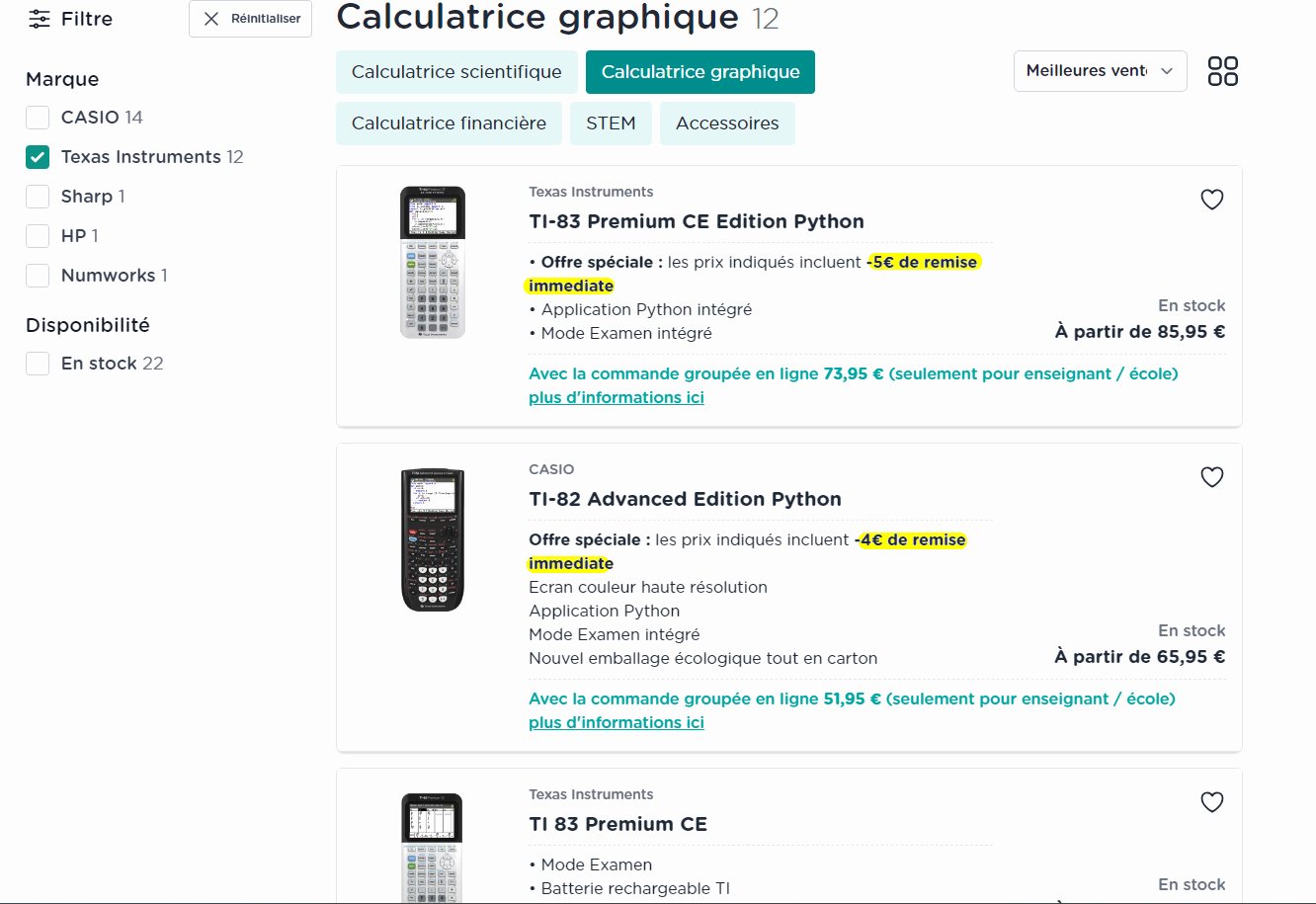Open the Meilleures ventes sort dropdown

click(x=1100, y=71)
